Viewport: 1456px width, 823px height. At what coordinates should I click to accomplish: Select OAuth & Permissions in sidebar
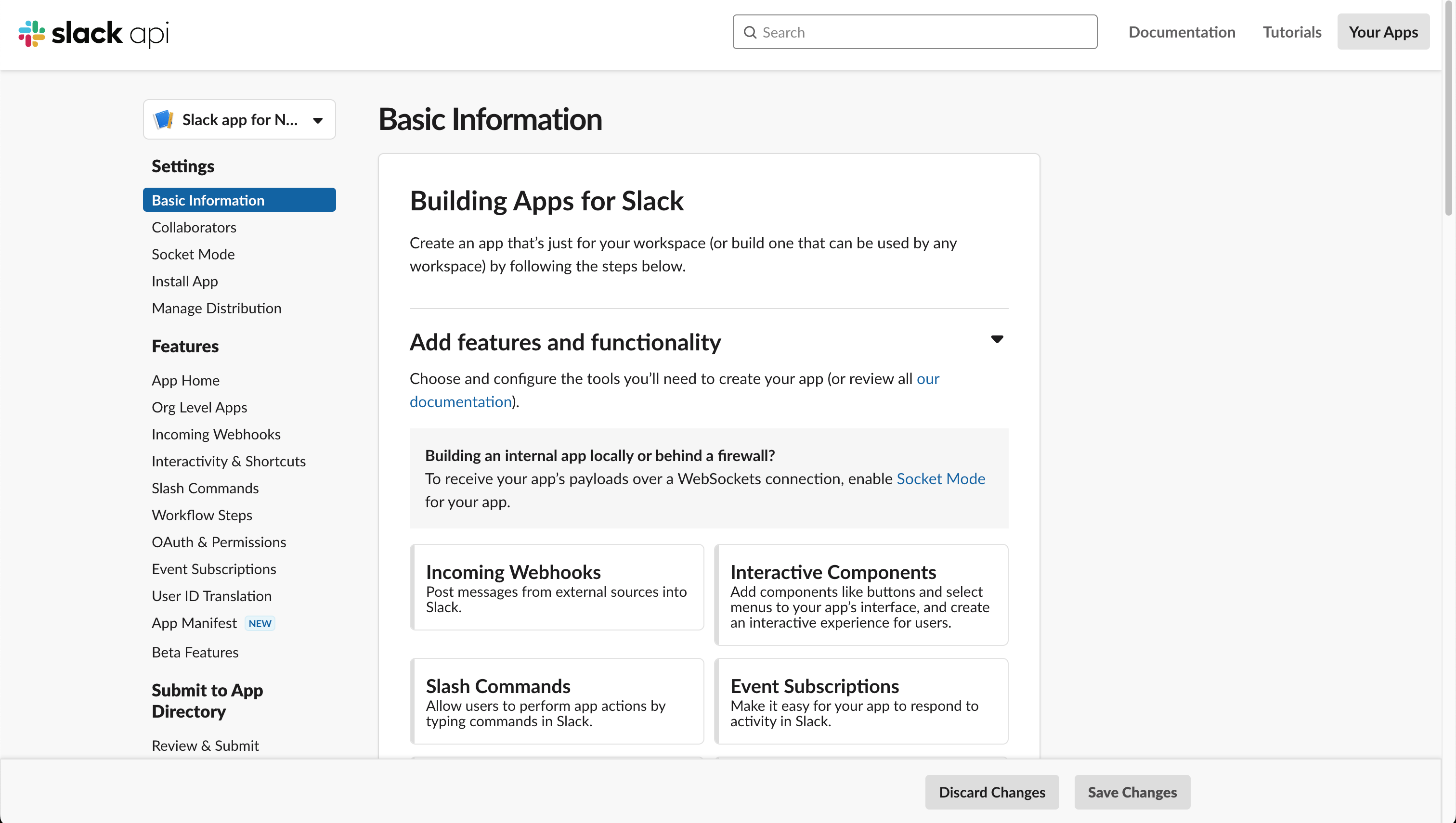(219, 541)
